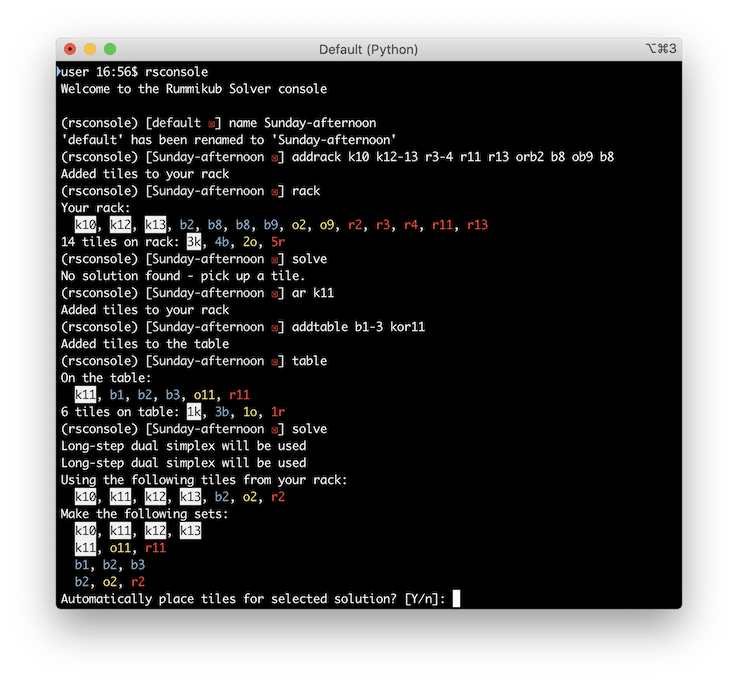
Task: Click the blue 'b9' tile in the rack list
Action: (271, 225)
